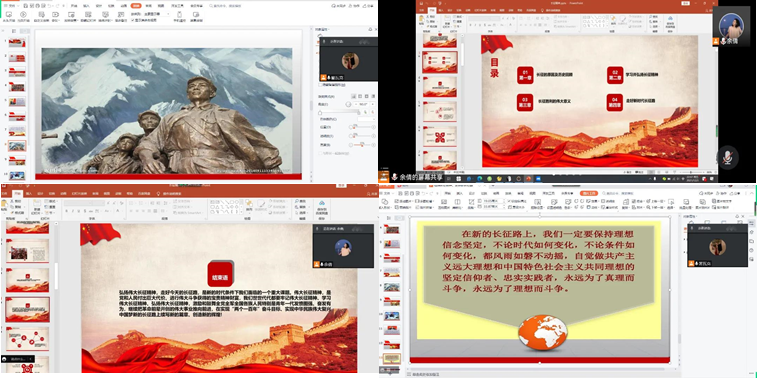Click the 01 第一章 red button on directory slide

[525, 75]
